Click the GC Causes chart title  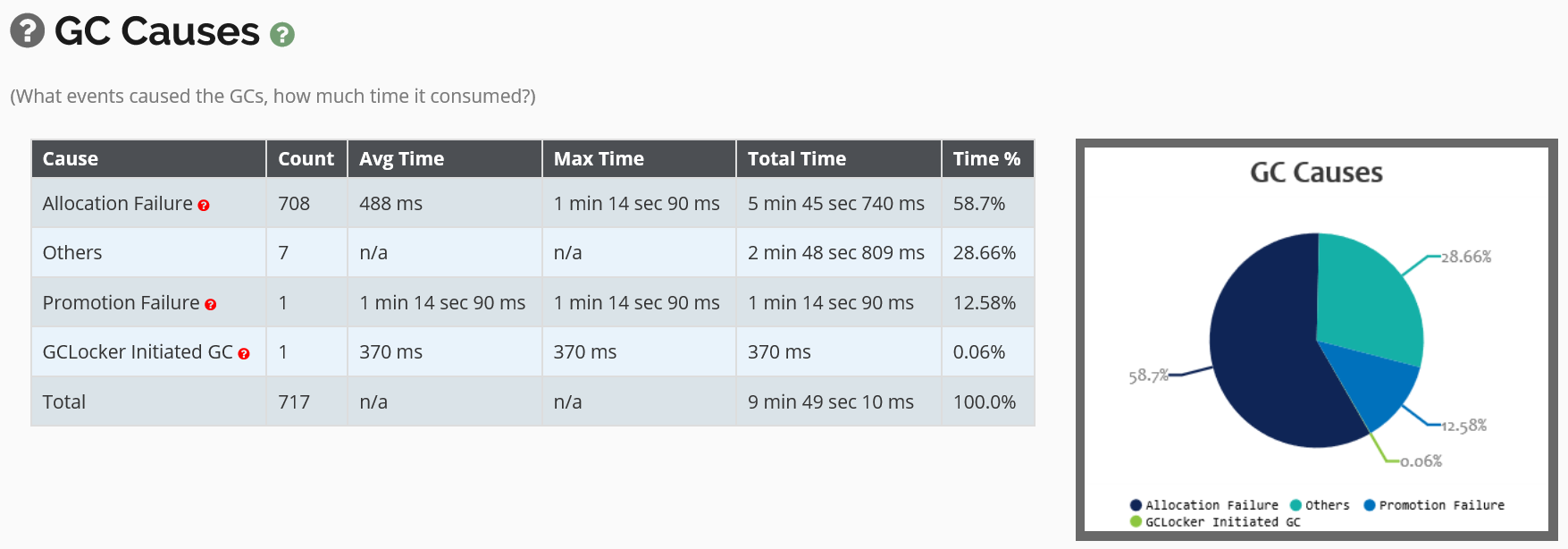click(1316, 173)
